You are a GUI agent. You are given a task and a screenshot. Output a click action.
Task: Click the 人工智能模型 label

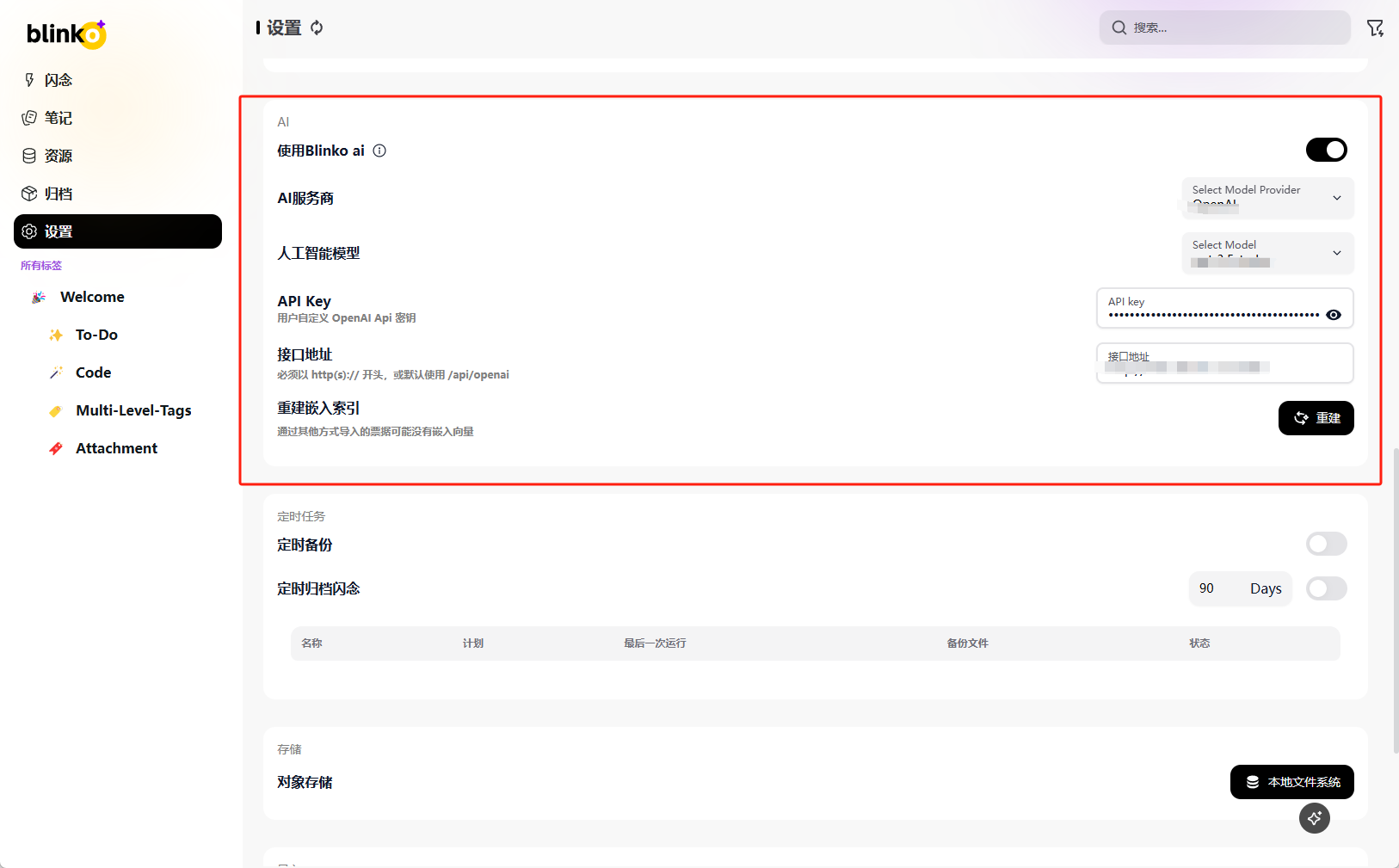[x=318, y=253]
